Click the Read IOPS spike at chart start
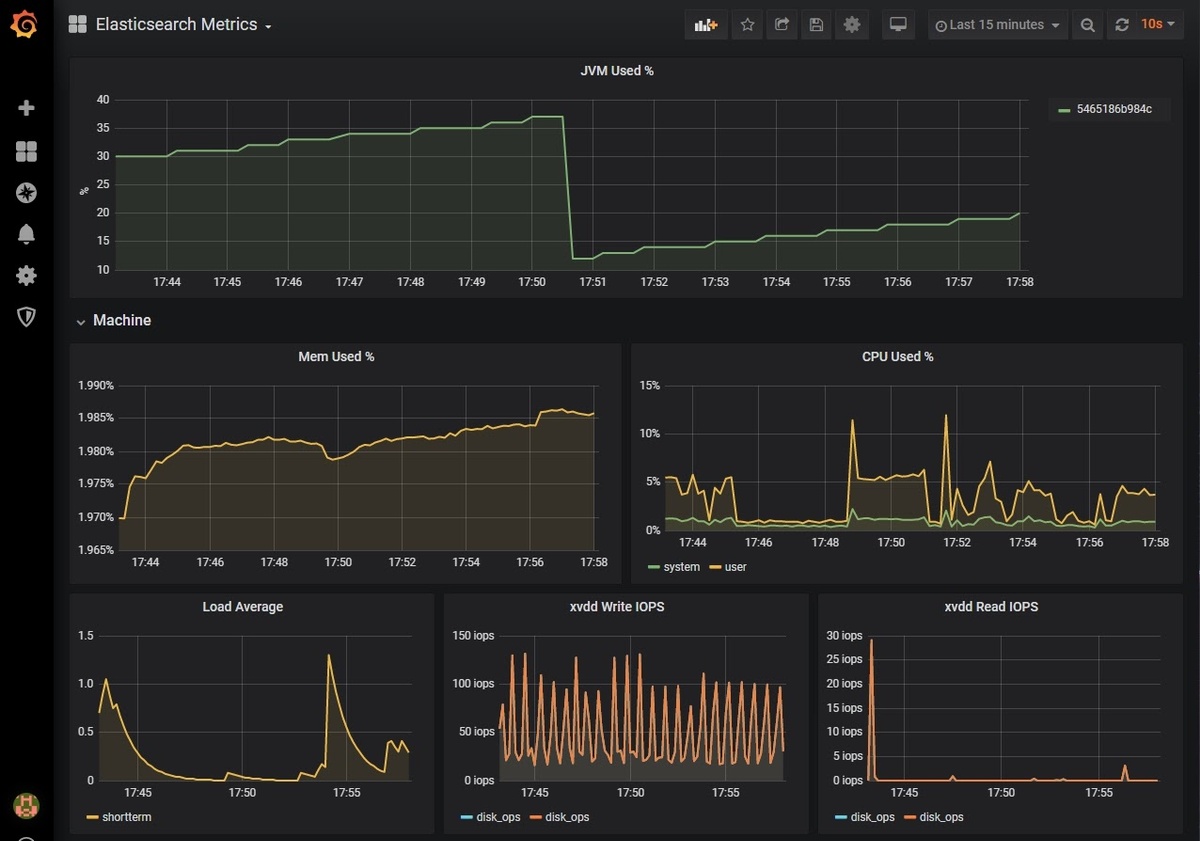The width and height of the screenshot is (1200, 841). (872, 640)
